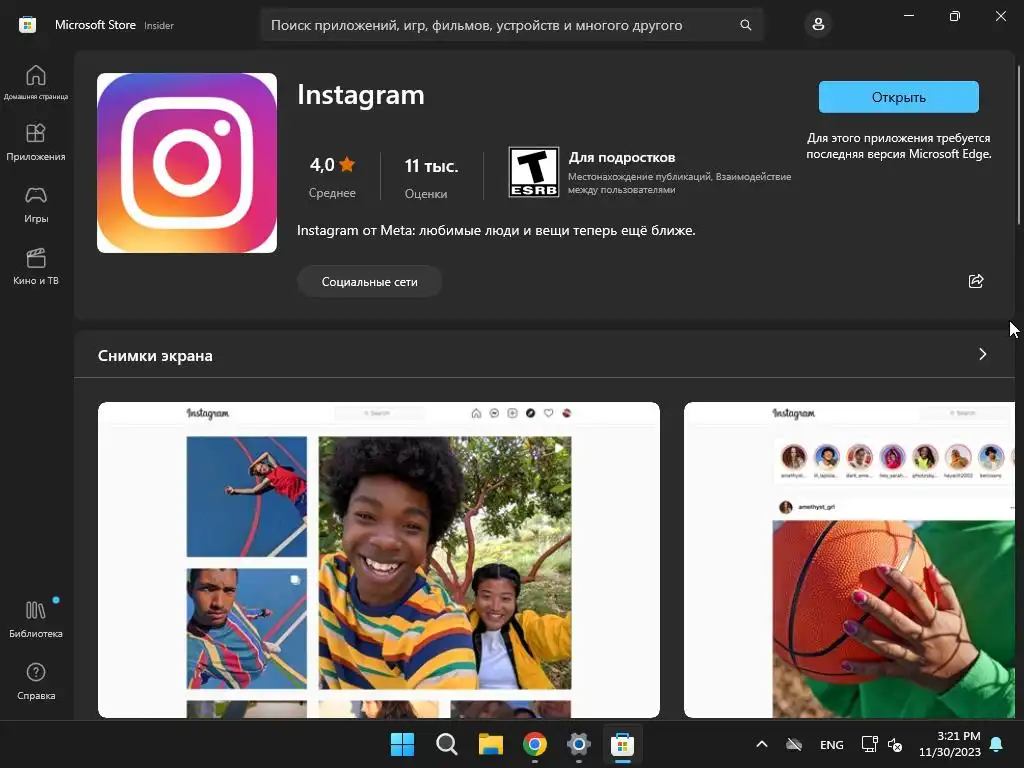Click the search magnifier icon
Screen dimensions: 1024x768
(746, 25)
